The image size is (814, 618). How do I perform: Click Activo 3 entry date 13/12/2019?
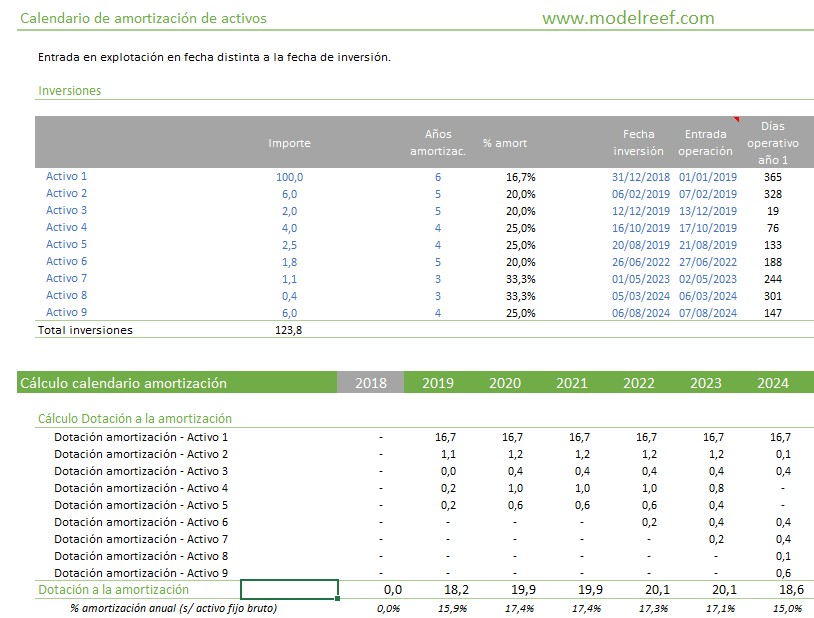point(707,211)
